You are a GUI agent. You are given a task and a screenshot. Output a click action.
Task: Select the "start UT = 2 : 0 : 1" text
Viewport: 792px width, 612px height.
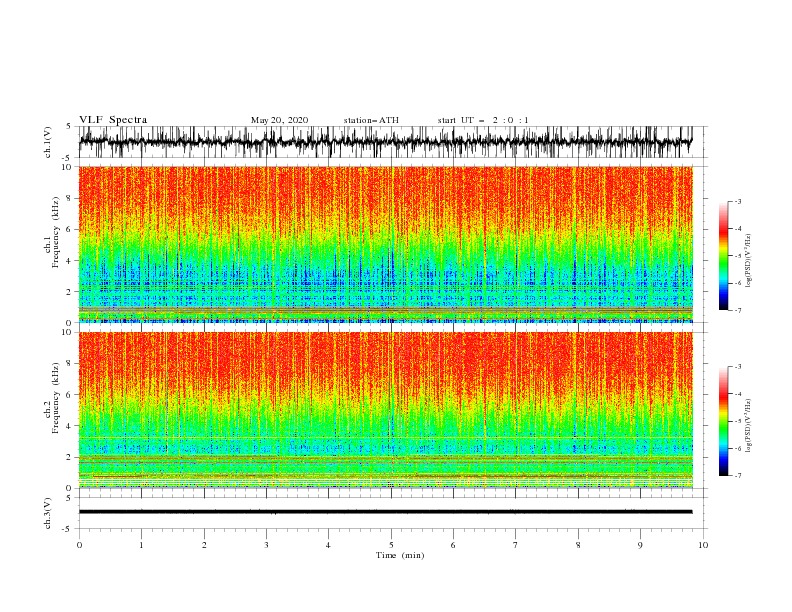[x=483, y=120]
